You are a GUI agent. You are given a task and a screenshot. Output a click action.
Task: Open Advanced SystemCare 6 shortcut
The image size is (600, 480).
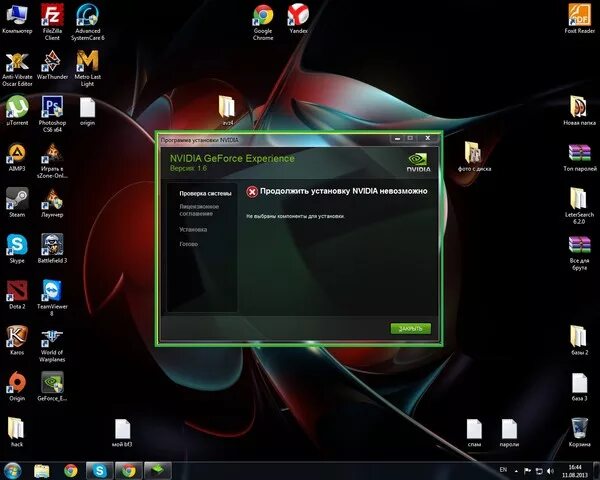click(88, 22)
